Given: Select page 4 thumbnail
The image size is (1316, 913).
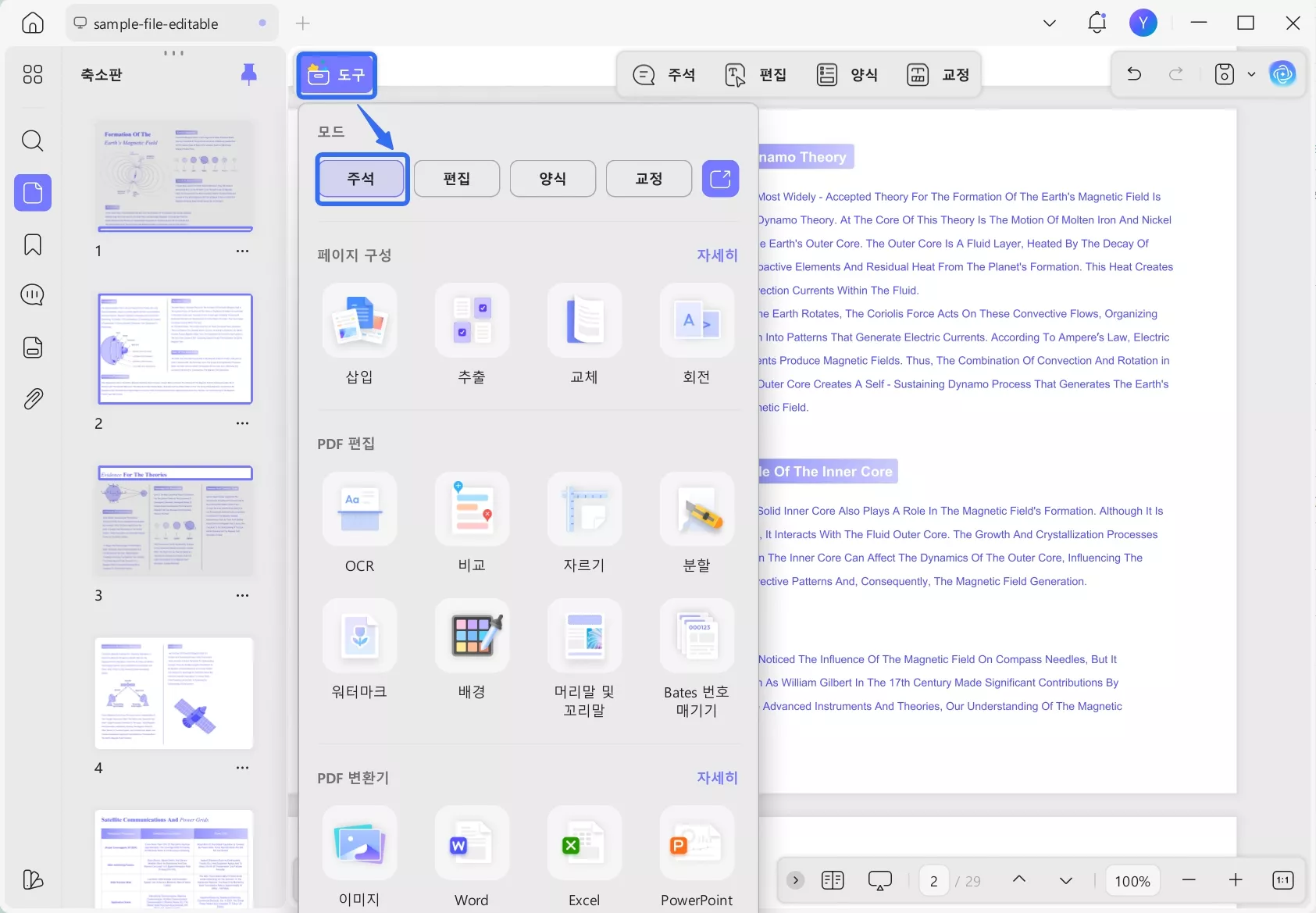Looking at the screenshot, I should click(x=175, y=694).
